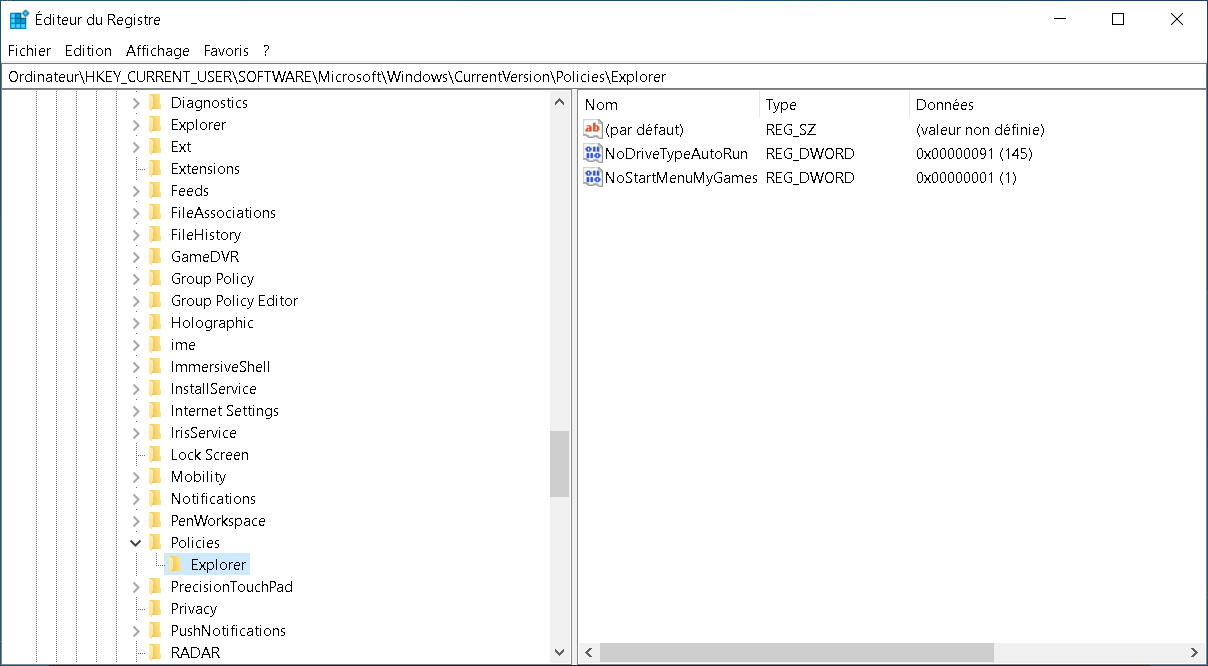Screen dimensions: 1208x666
Task: Click the Privacy folder icon
Action: 155,609
